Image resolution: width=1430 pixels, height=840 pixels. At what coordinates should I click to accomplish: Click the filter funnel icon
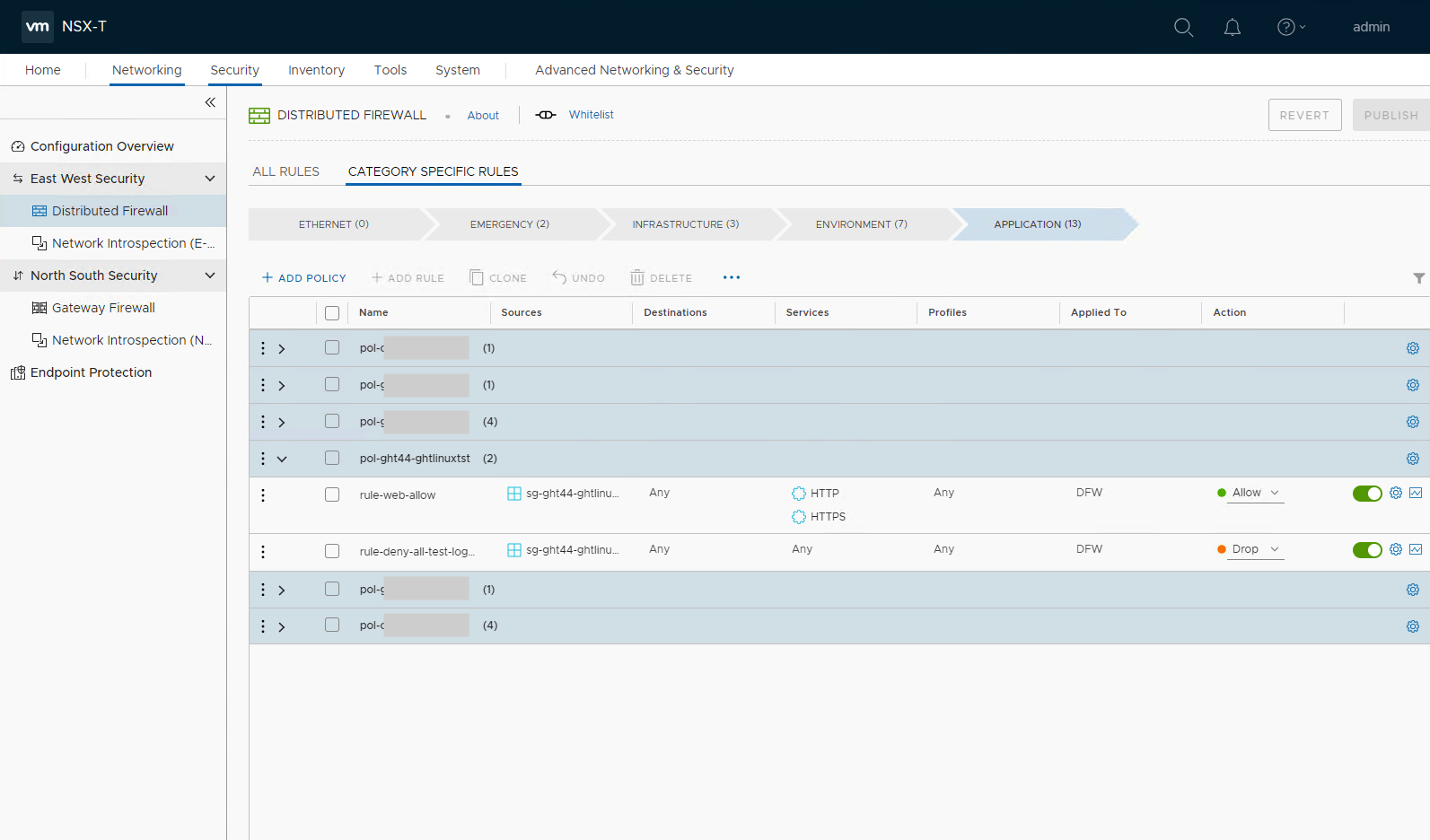tap(1418, 278)
